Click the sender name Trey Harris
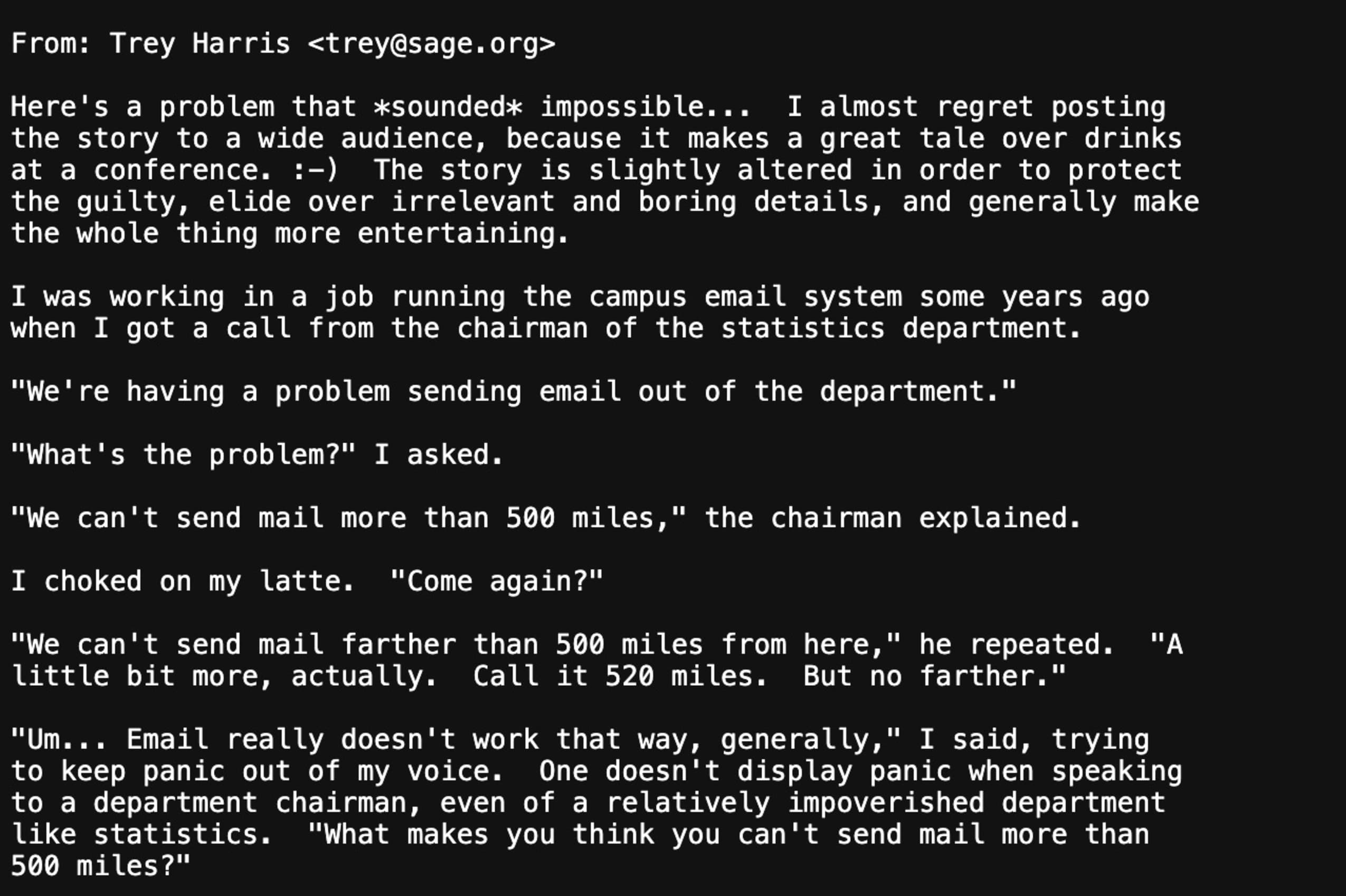Viewport: 1346px width, 896px height. tap(200, 44)
